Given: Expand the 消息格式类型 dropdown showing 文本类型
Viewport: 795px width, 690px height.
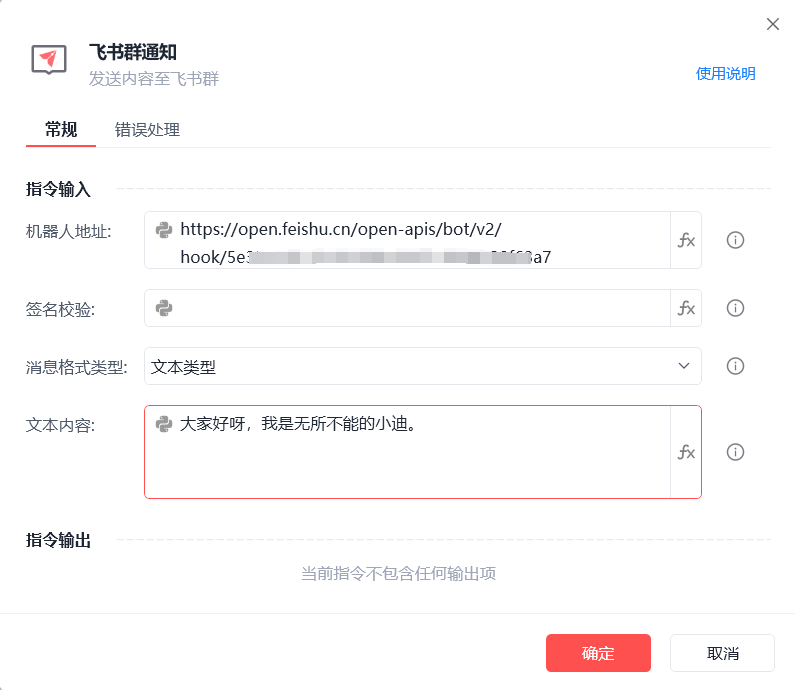Looking at the screenshot, I should [x=422, y=366].
